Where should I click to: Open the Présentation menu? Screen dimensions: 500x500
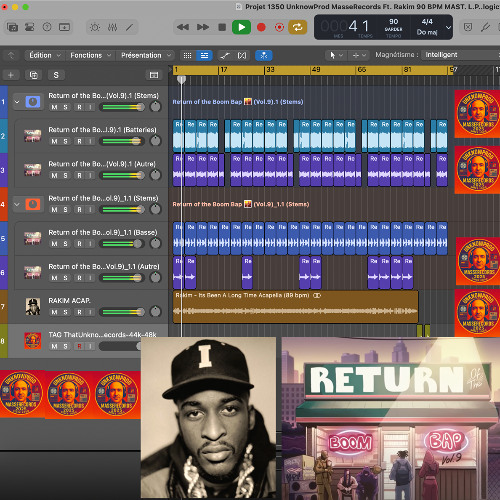pos(146,55)
